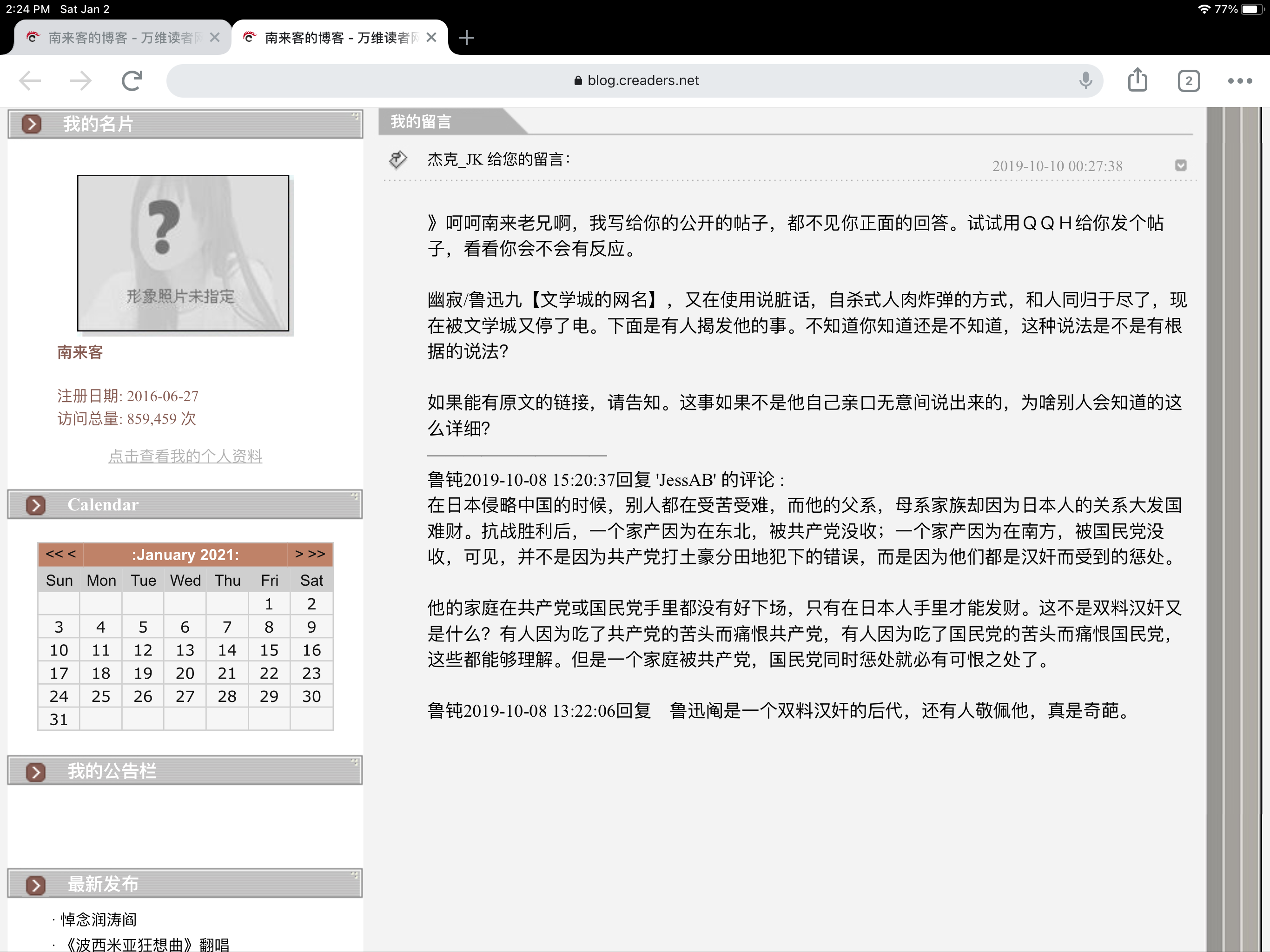Open 点击查看我的个人资料 profile link
Screen dimensions: 1270x952
point(185,456)
